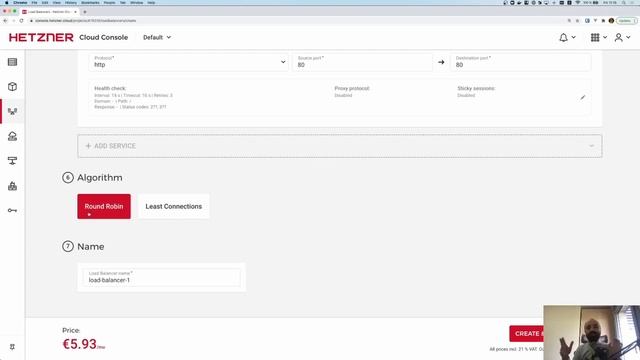Click the bookmark star in address bar
The image size is (640, 360).
tap(578, 20)
